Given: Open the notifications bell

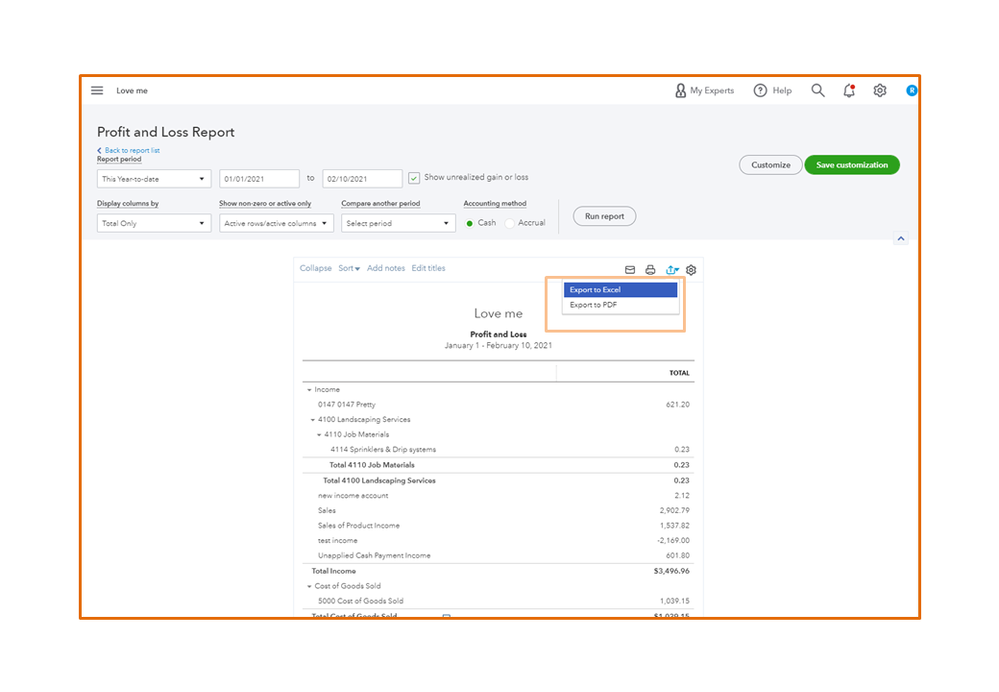Looking at the screenshot, I should coord(849,90).
